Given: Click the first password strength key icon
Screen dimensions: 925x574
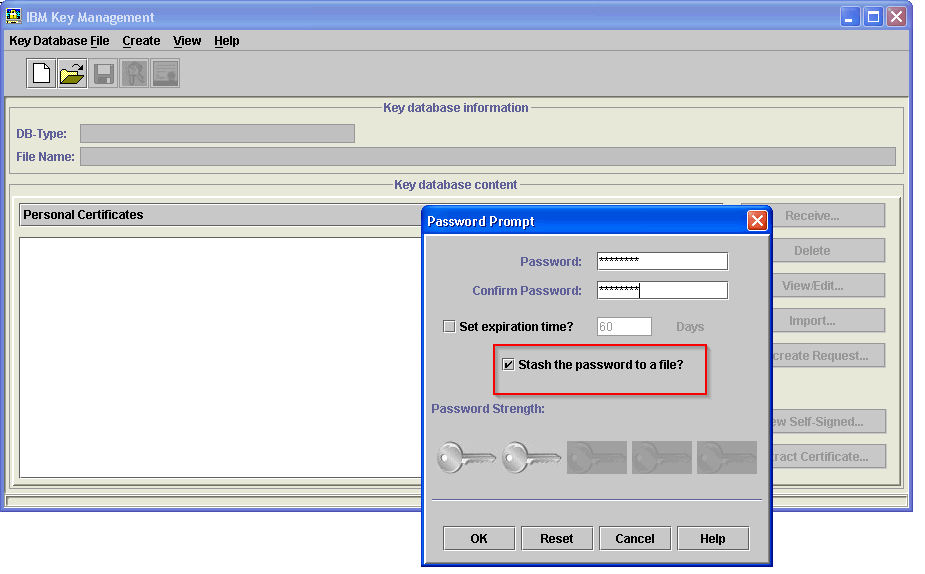Looking at the screenshot, I should coord(467,457).
